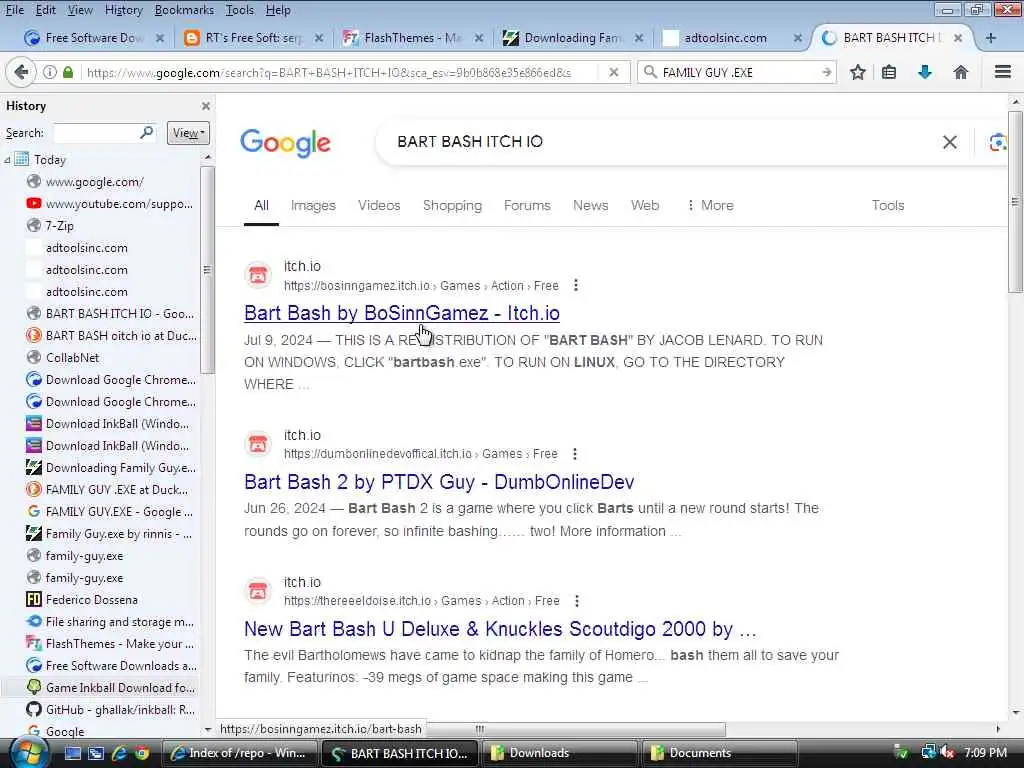This screenshot has width=1024, height=768.
Task: Close the FlashThemes tab
Action: [479, 38]
